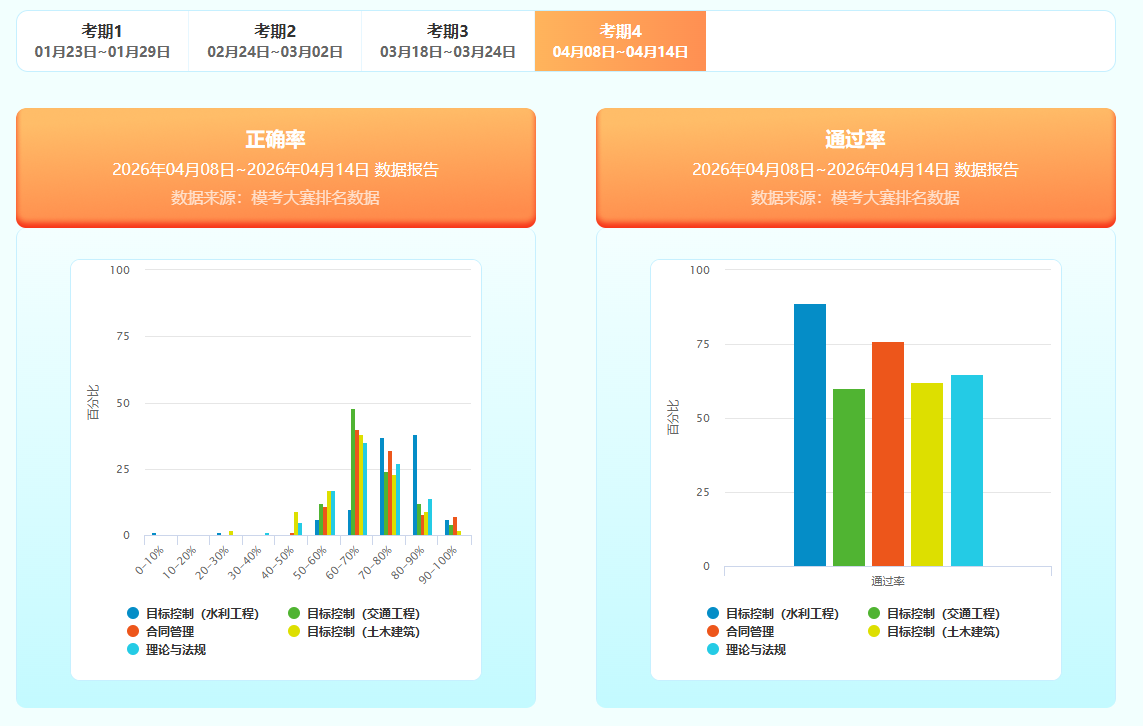Select the yellow bar in 通过率 chart
The image size is (1143, 726).
tap(927, 475)
